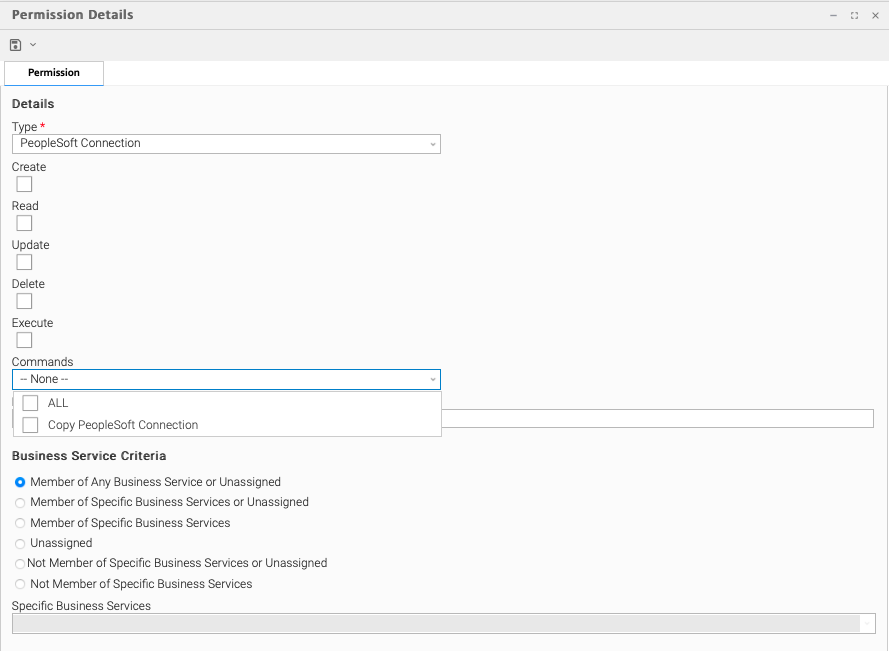Viewport: 889px width, 651px height.
Task: Open the save options dropdown arrow
Action: click(33, 45)
